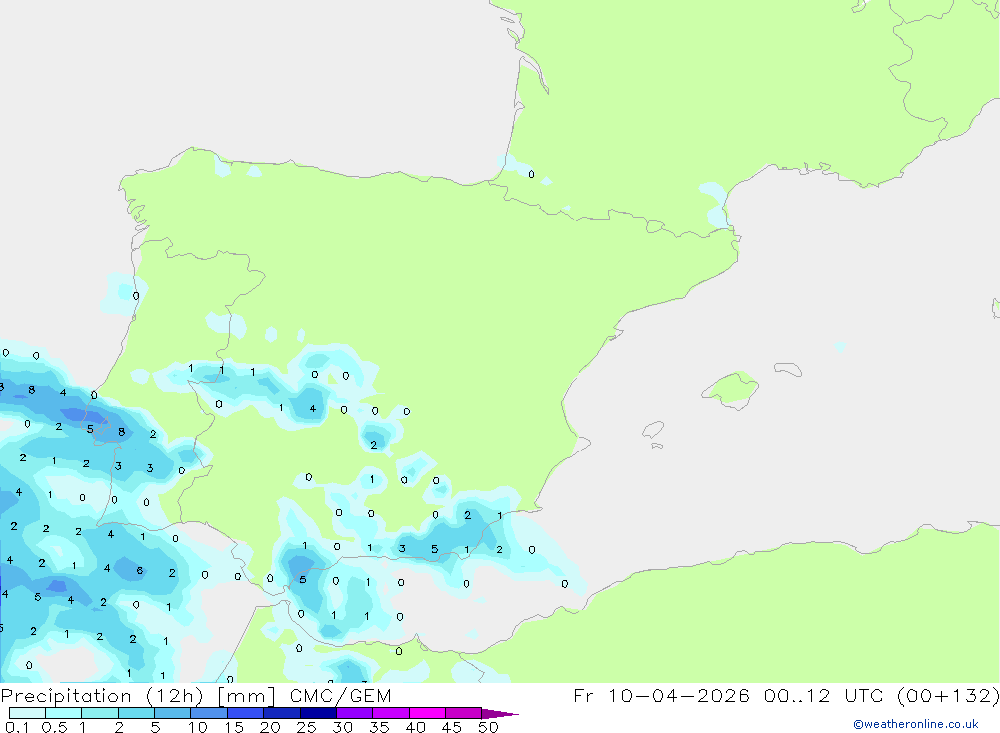Pick the legend swatch between 20 and 25
Screen dimensions: 1000x733
282,713
